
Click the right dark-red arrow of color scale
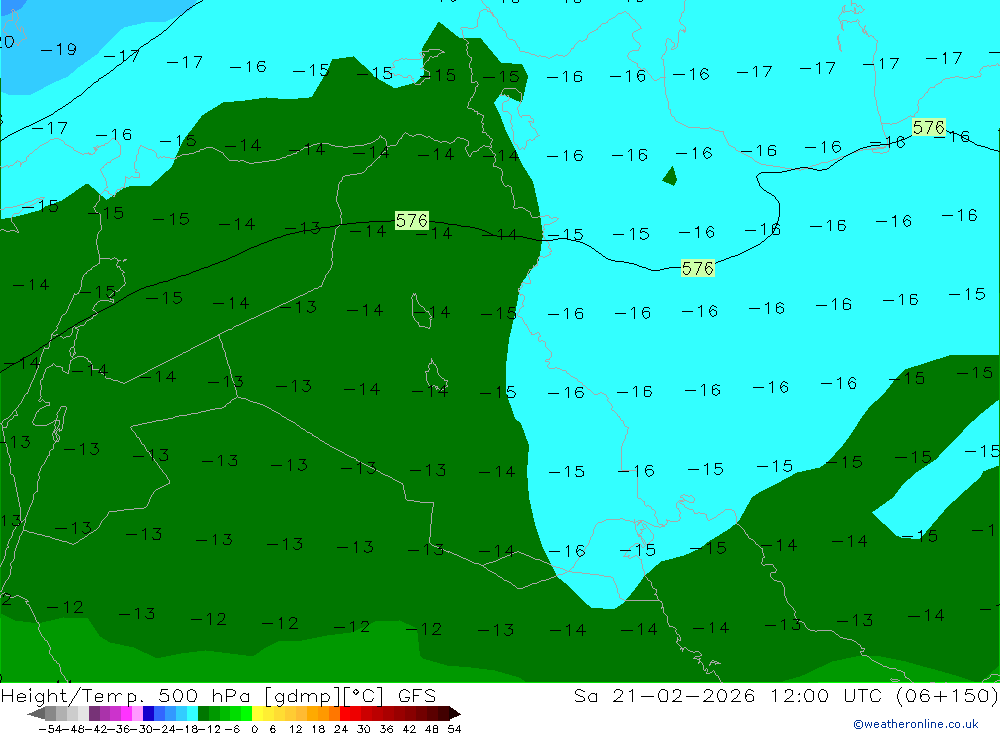455,714
